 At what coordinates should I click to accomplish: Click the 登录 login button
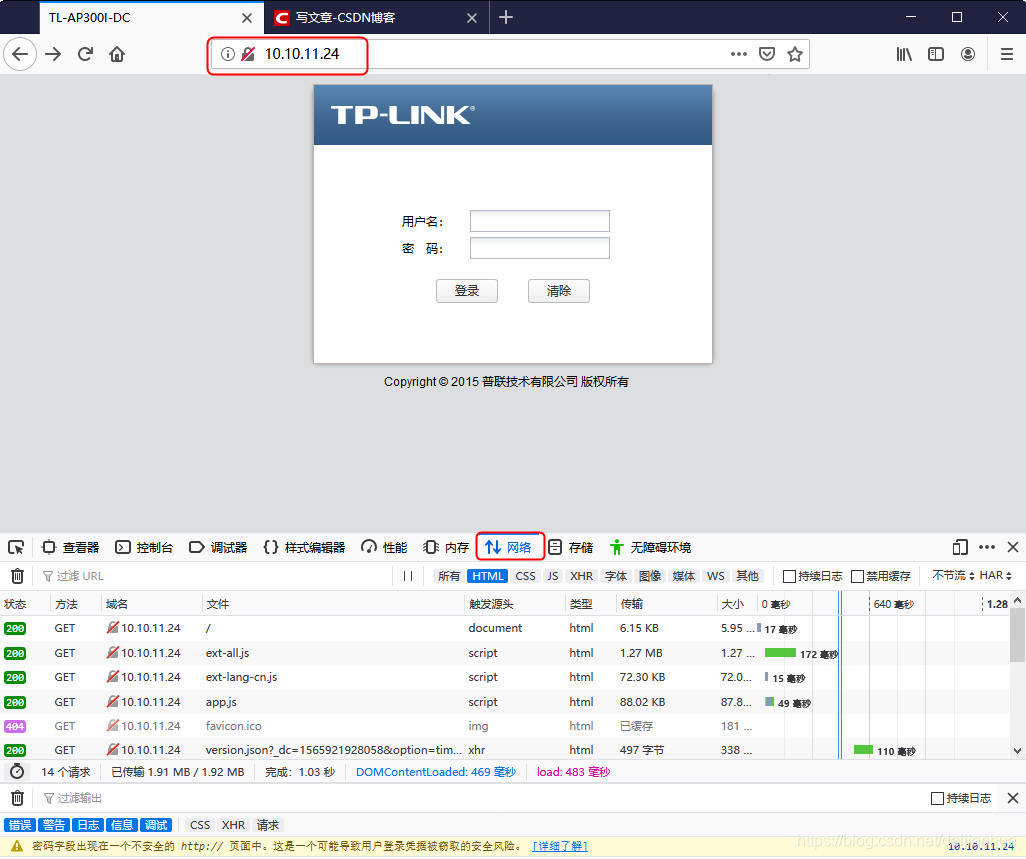[x=467, y=291]
